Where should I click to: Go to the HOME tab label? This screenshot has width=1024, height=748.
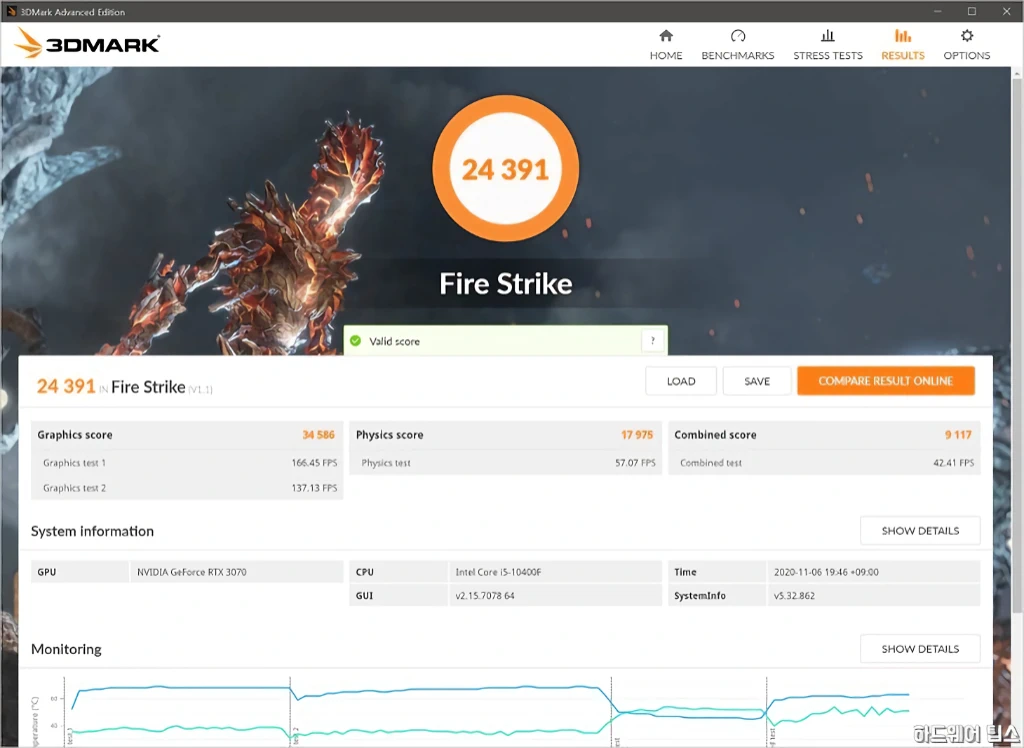click(x=665, y=56)
